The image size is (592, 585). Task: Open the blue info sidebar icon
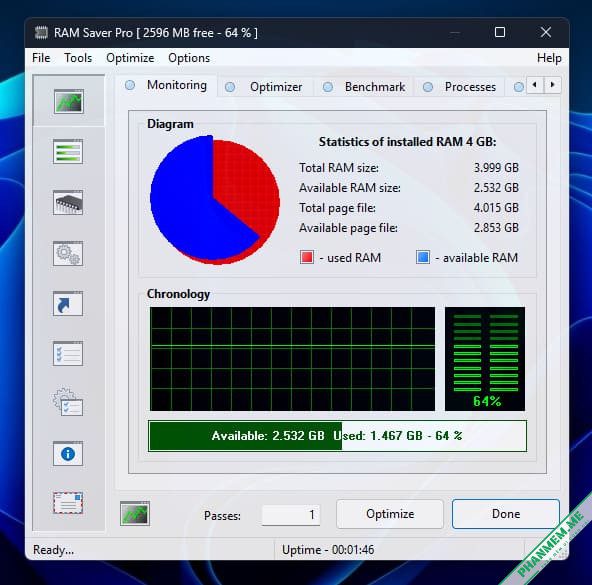[68, 453]
